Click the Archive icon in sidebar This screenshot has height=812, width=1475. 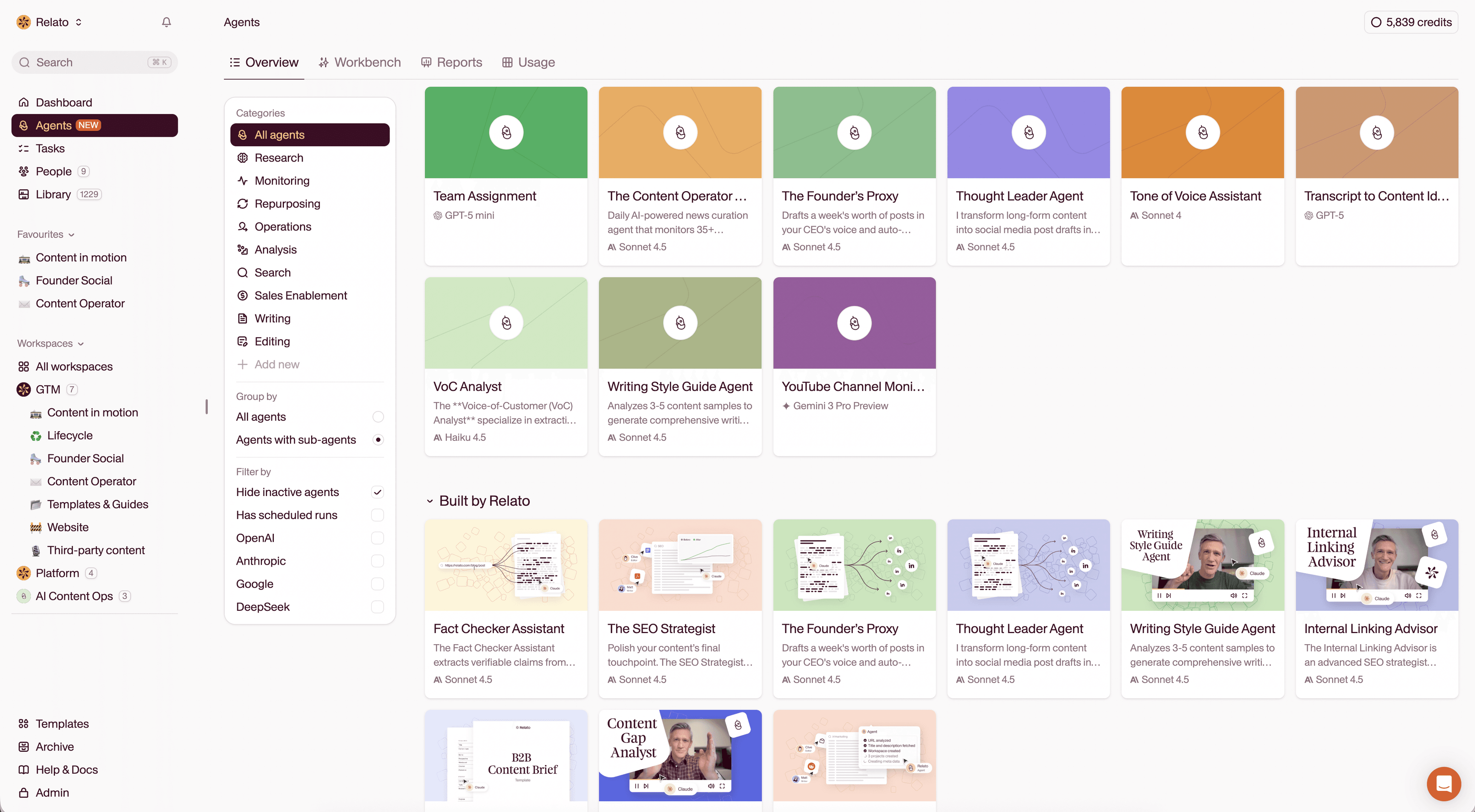[23, 747]
